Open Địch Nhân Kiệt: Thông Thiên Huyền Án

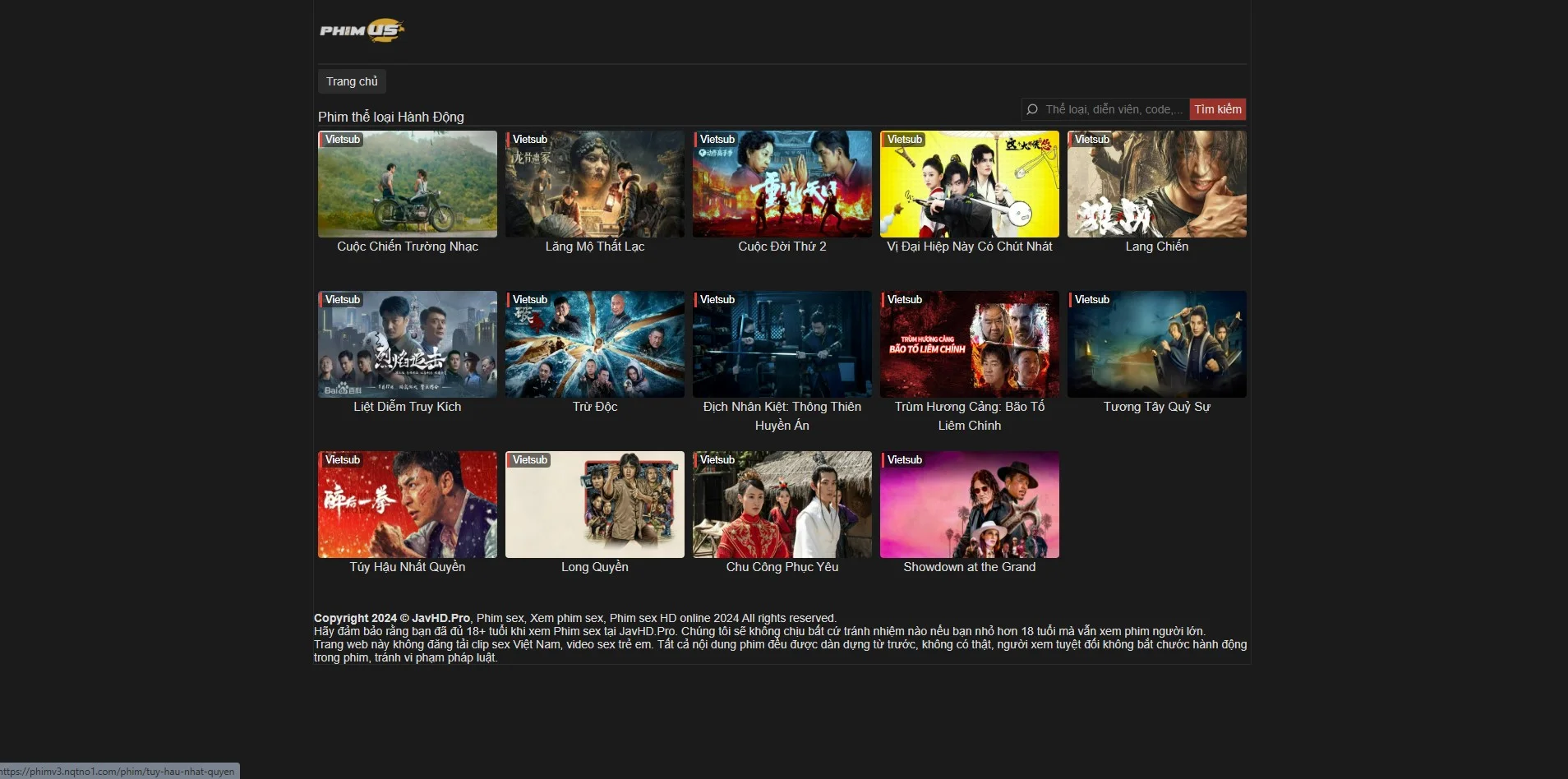782,344
